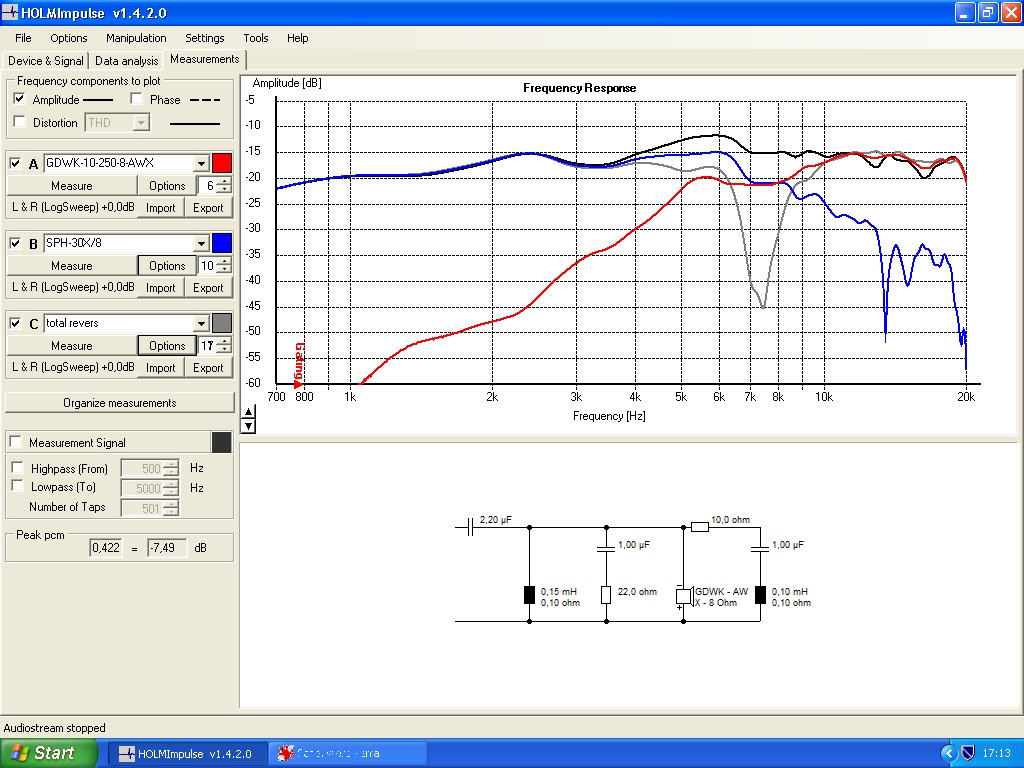1024x768 pixels.
Task: Click the graph scroll-down arrow icon
Action: coord(248,426)
